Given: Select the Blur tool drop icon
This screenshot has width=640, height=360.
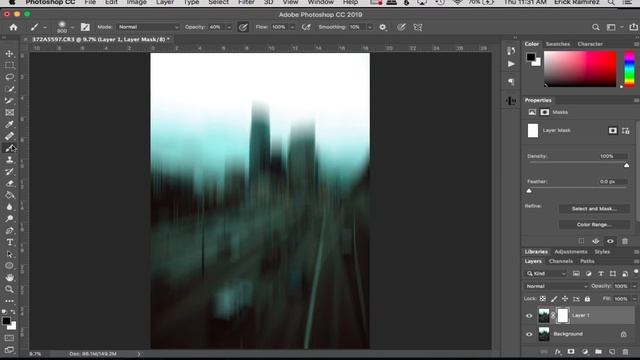Looking at the screenshot, I should (x=9, y=207).
